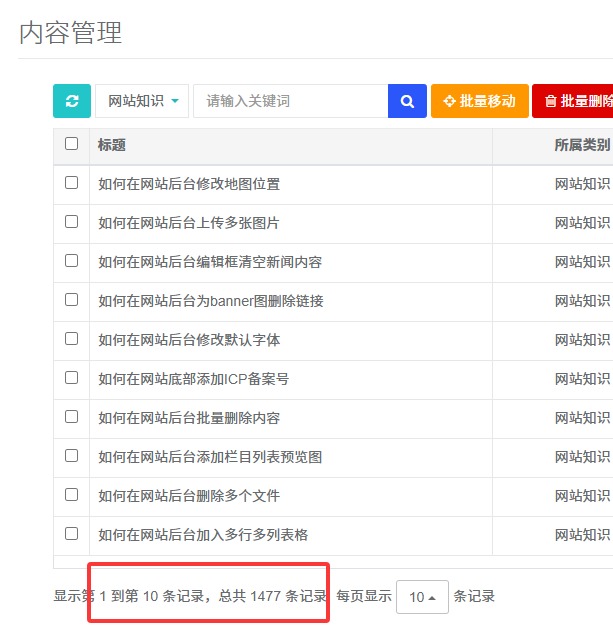Click the blue search magnifier button
The height and width of the screenshot is (630, 613).
407,101
